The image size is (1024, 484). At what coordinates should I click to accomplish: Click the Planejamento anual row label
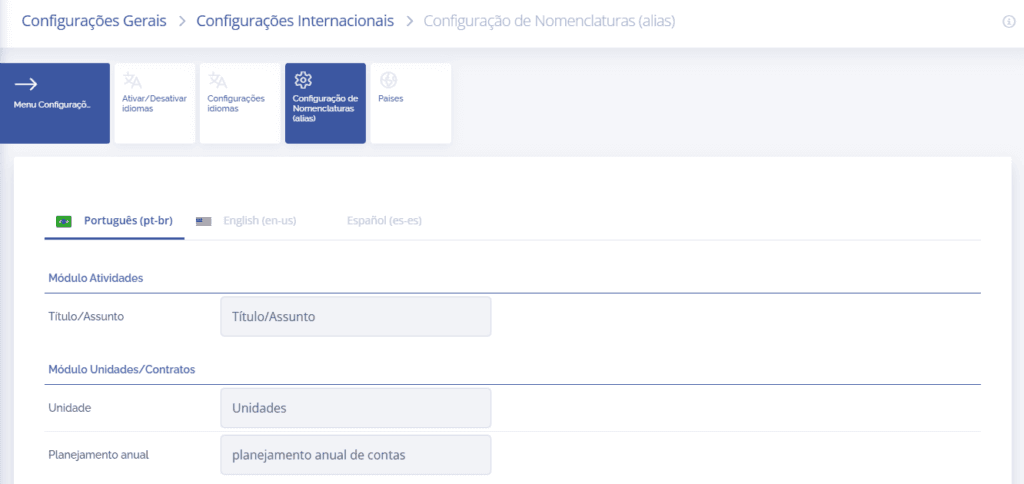click(99, 454)
